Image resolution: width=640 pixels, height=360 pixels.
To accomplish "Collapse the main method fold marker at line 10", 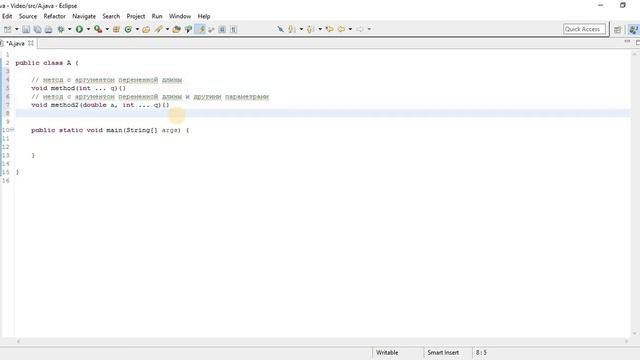I will [12, 130].
